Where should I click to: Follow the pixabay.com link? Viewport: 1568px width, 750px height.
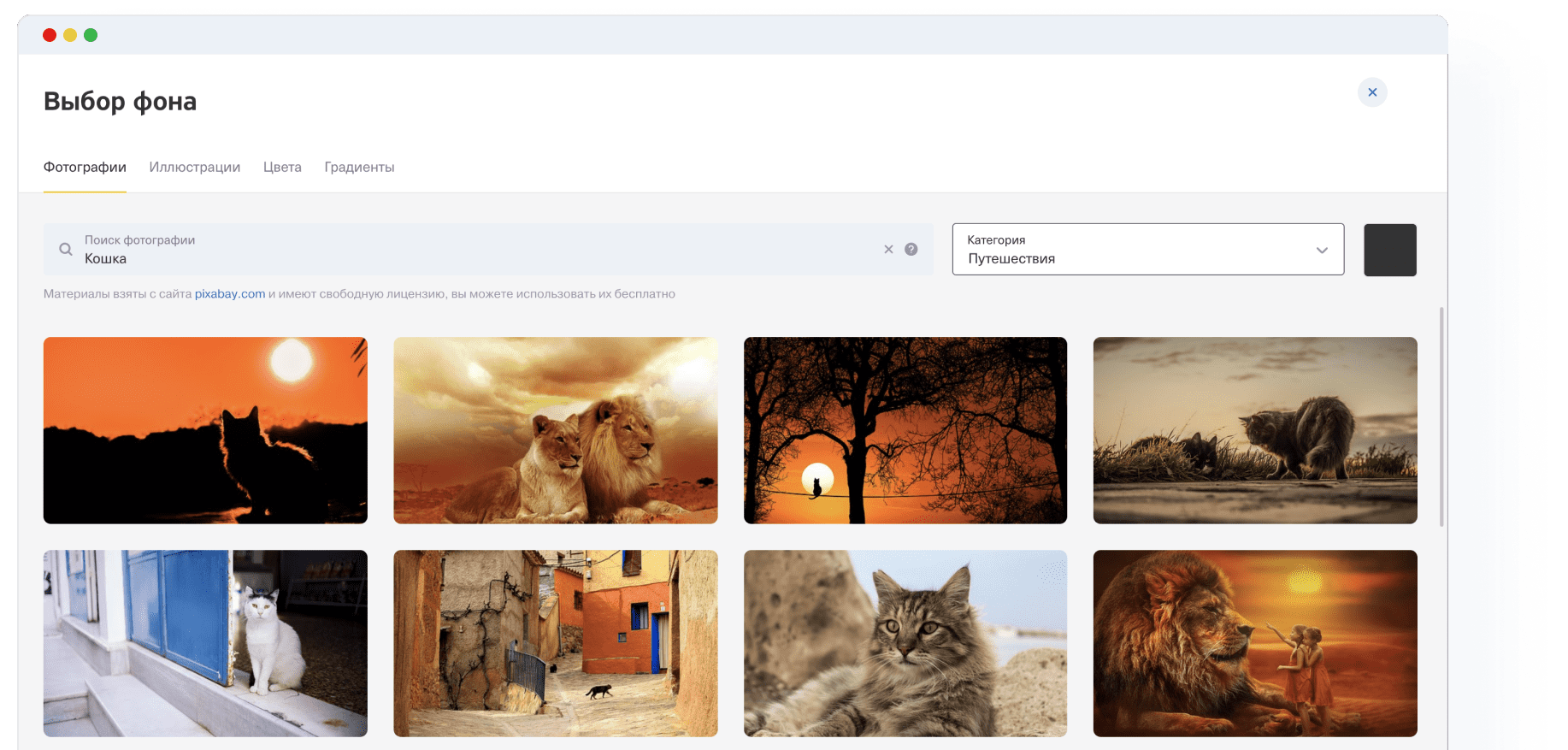[x=230, y=294]
